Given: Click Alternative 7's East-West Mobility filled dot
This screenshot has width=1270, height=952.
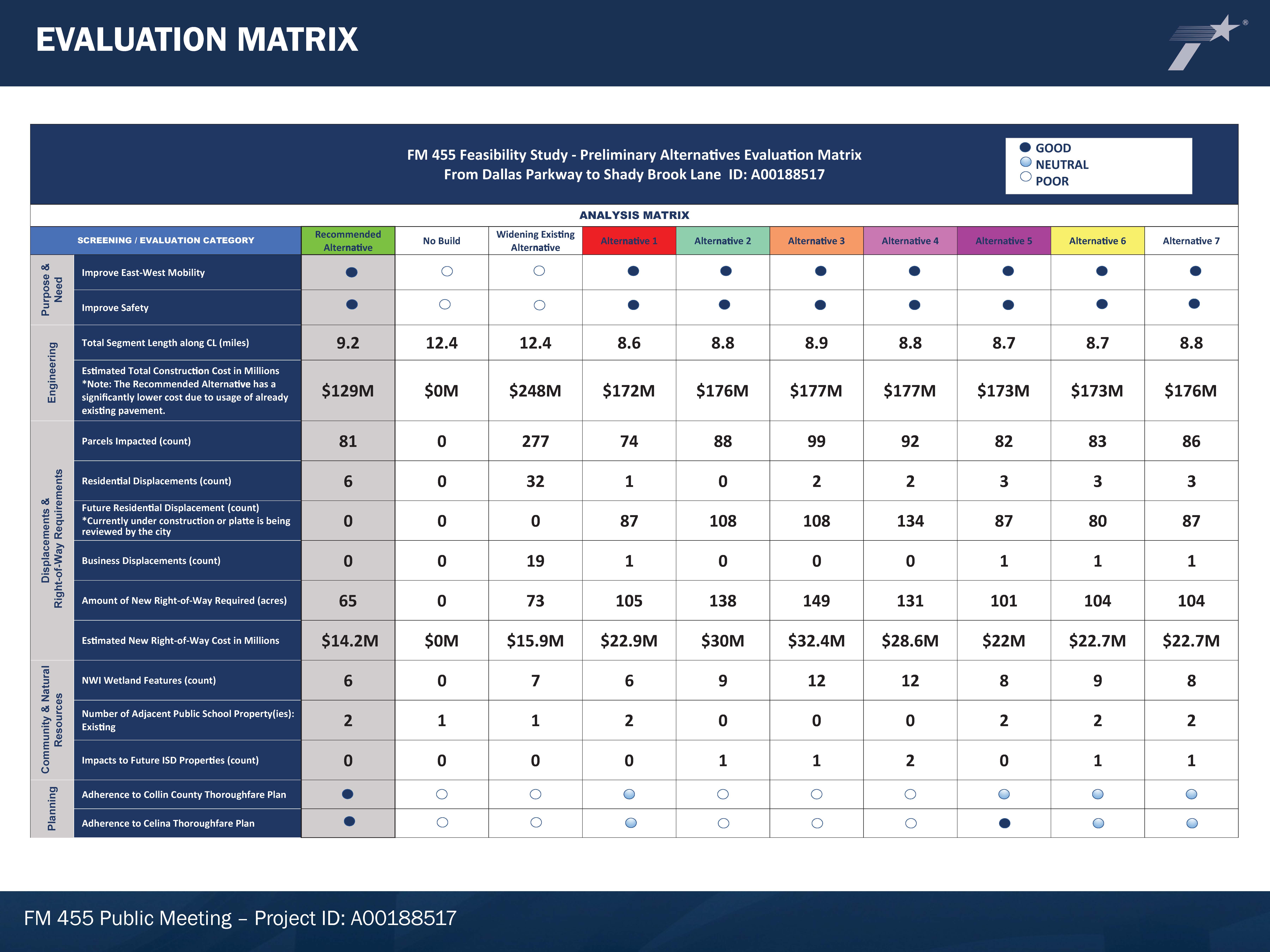Looking at the screenshot, I should tap(1195, 271).
